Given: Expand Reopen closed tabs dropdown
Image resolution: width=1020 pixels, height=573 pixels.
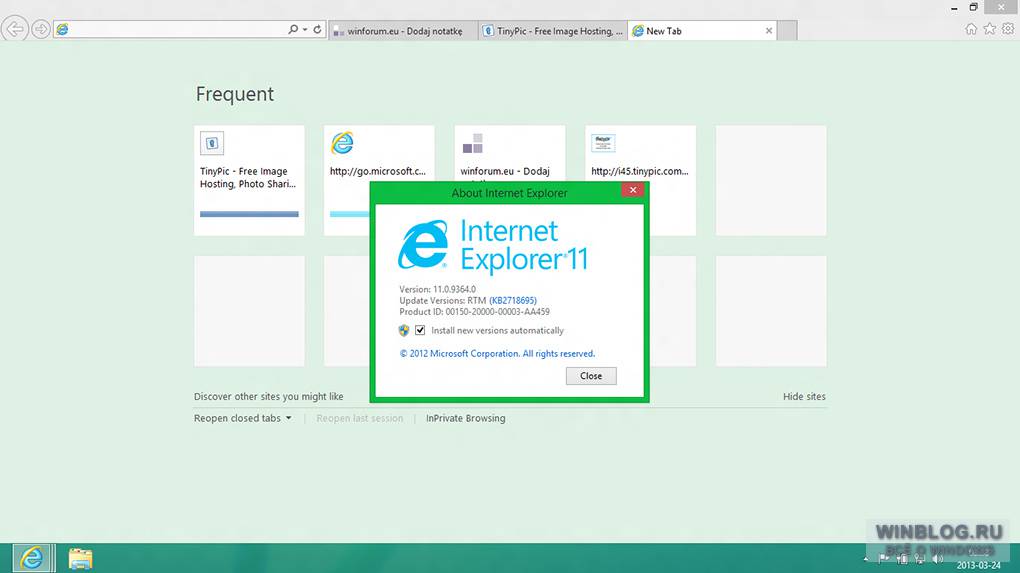Looking at the screenshot, I should coord(243,418).
